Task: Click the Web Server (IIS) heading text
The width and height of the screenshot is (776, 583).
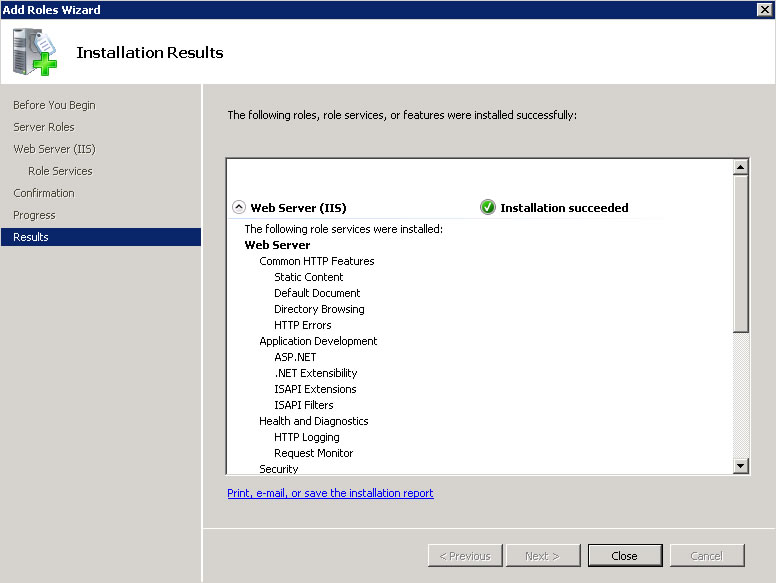Action: (x=298, y=208)
